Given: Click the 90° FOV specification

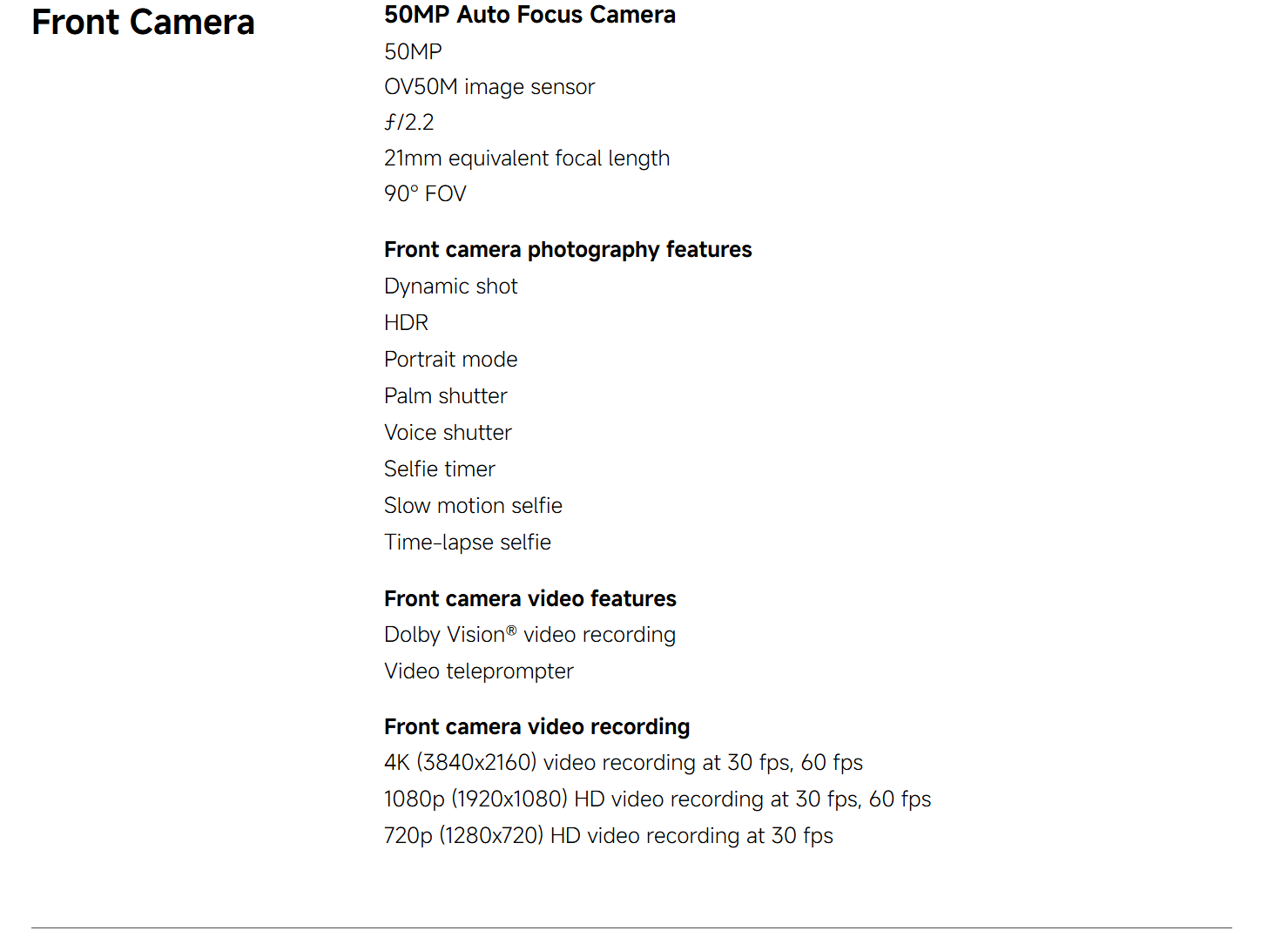Looking at the screenshot, I should [x=425, y=194].
